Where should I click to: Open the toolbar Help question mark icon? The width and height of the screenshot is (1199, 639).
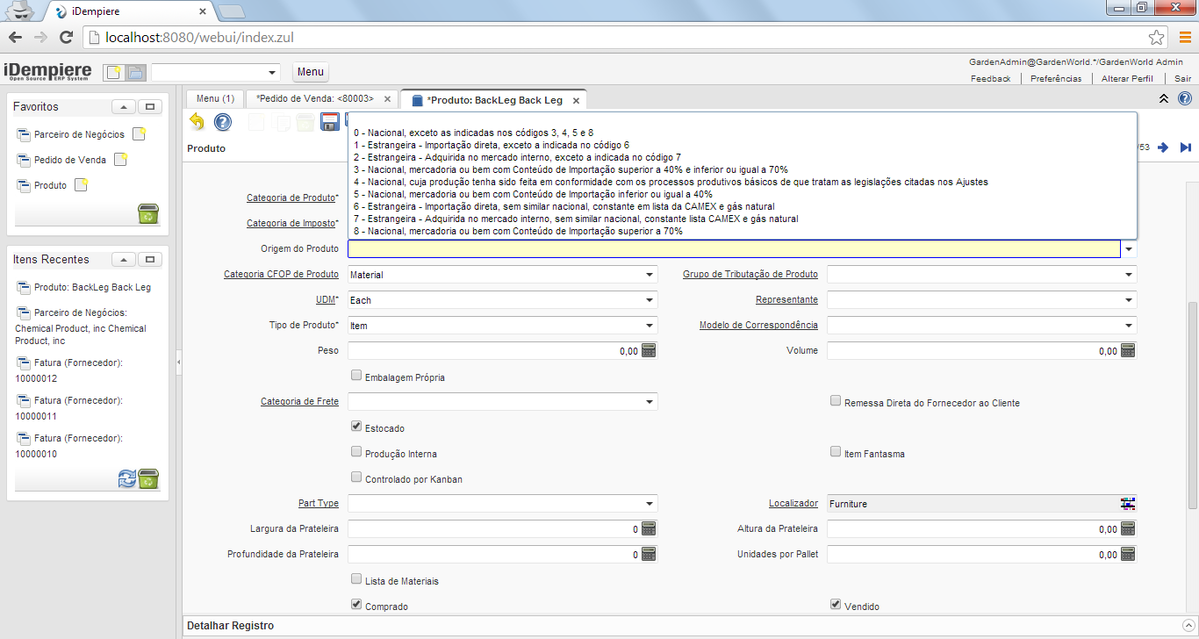[222, 122]
